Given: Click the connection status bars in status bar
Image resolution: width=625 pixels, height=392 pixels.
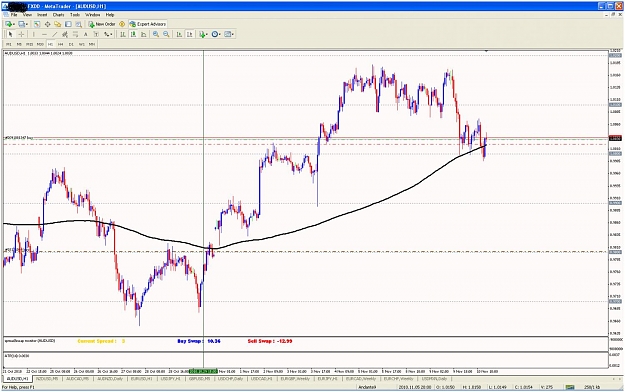Looking at the screenshot, I should pyautogui.click(x=570, y=387).
